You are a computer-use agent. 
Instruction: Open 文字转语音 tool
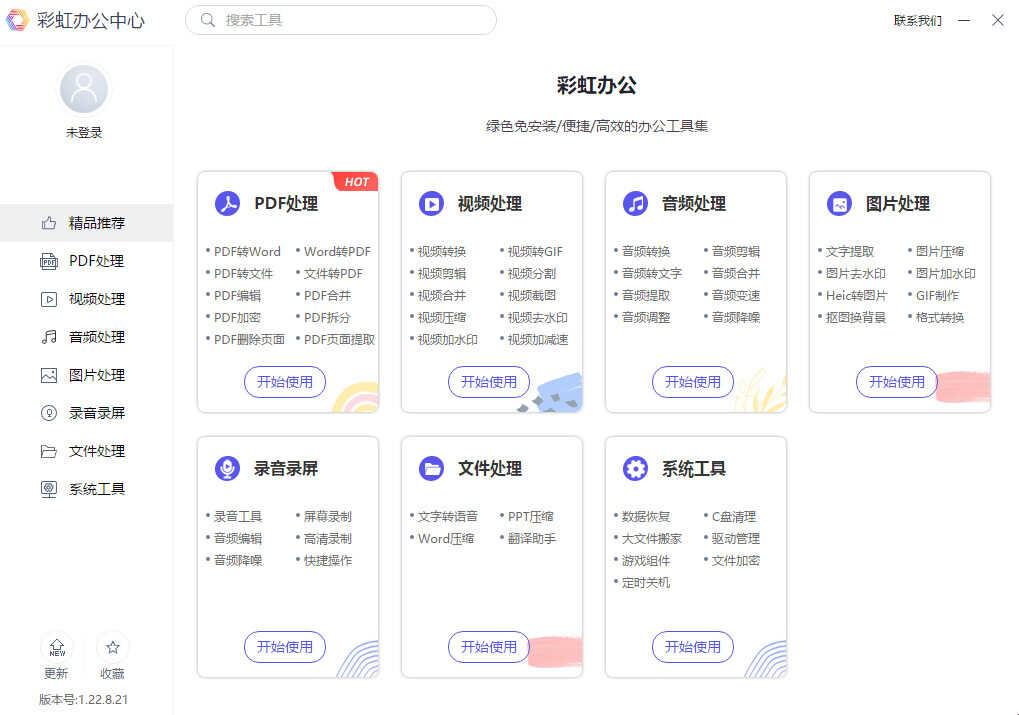(448, 517)
